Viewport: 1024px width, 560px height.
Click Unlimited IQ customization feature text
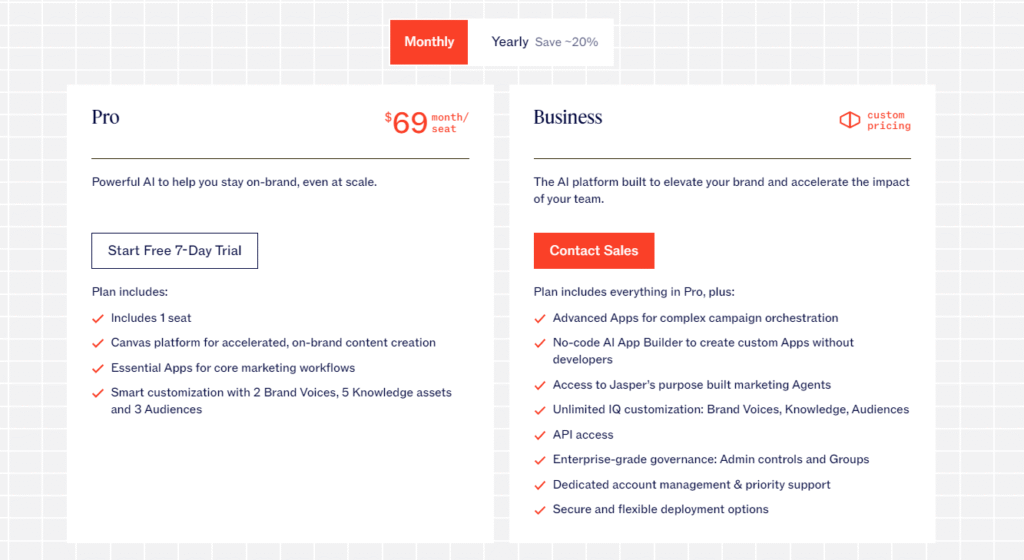[731, 409]
